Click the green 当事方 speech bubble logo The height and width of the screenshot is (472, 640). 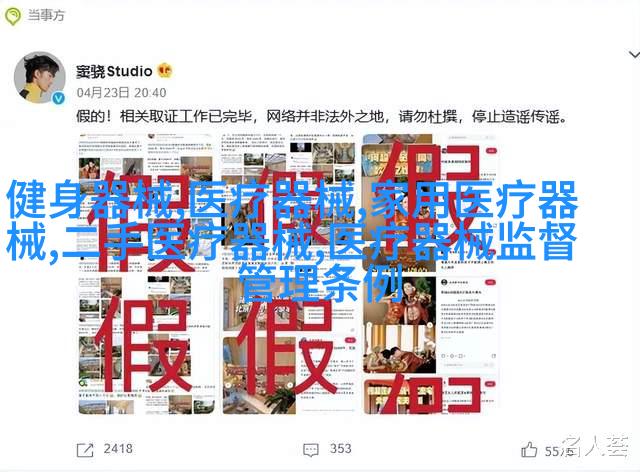(x=13, y=16)
